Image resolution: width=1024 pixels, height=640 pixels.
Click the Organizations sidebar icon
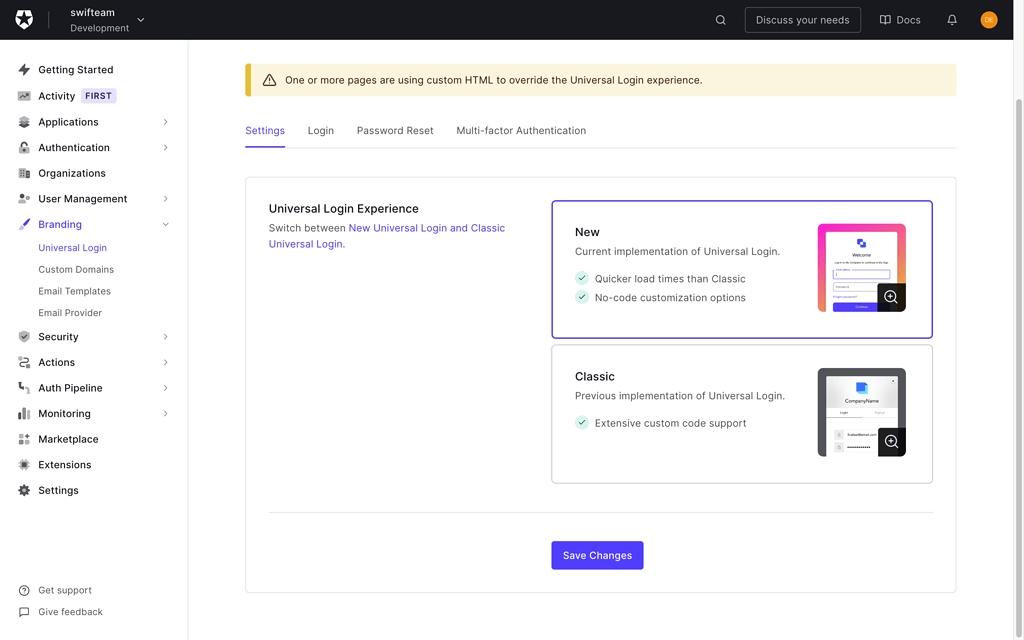click(x=23, y=173)
